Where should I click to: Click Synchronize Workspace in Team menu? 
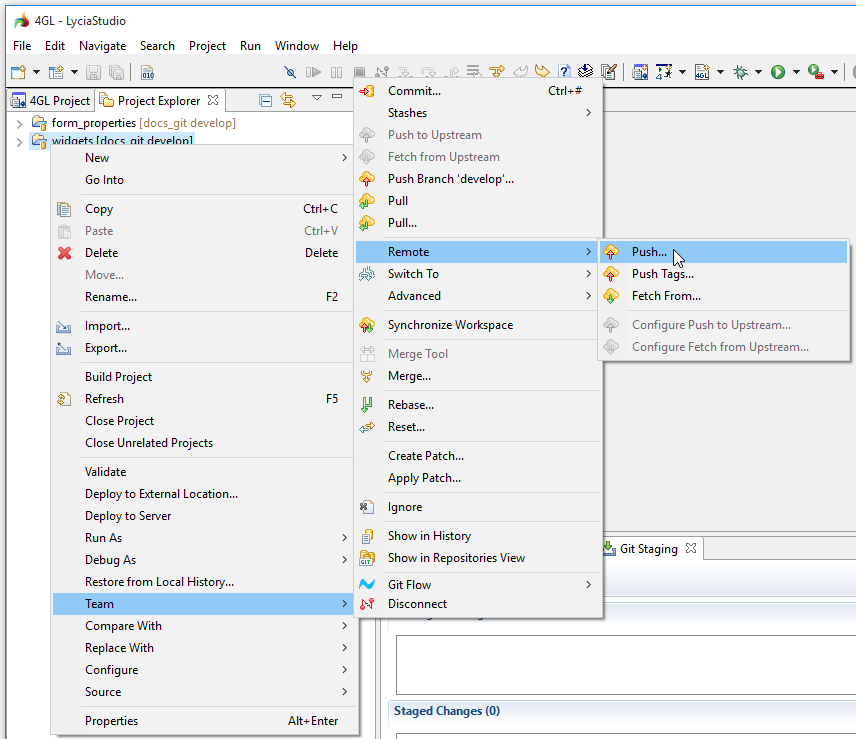(450, 325)
